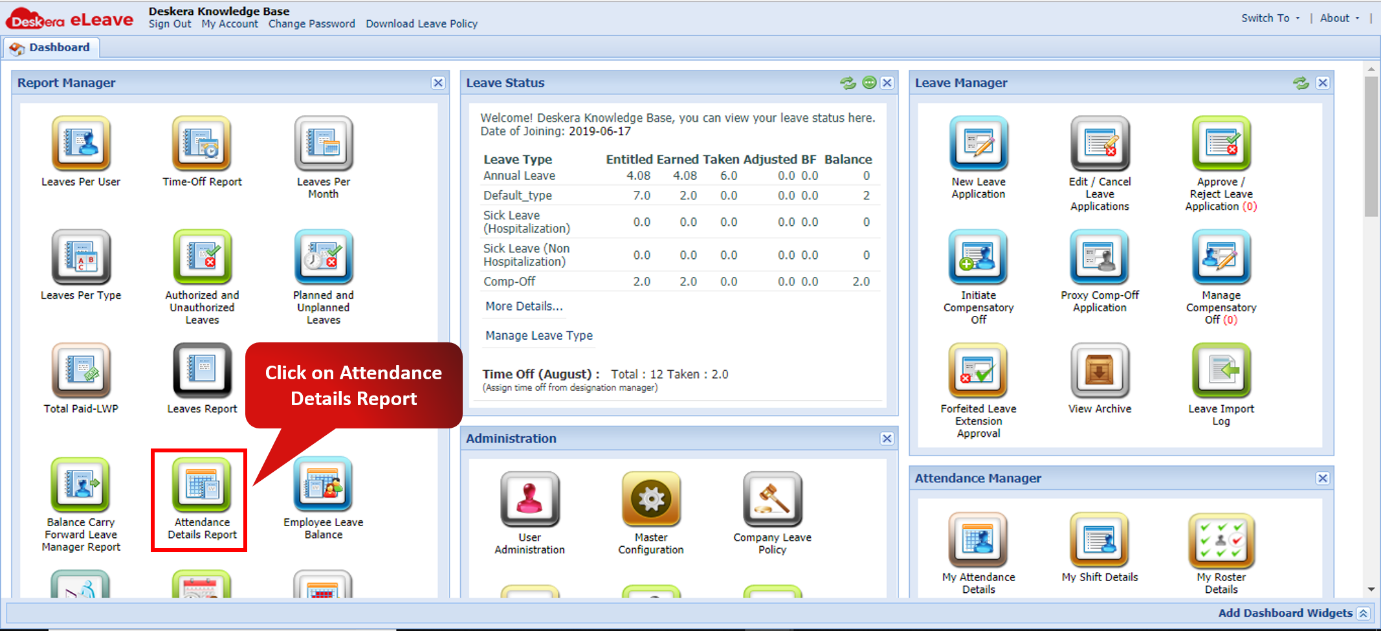
Task: Open the Leave Import Log
Action: tap(1221, 371)
